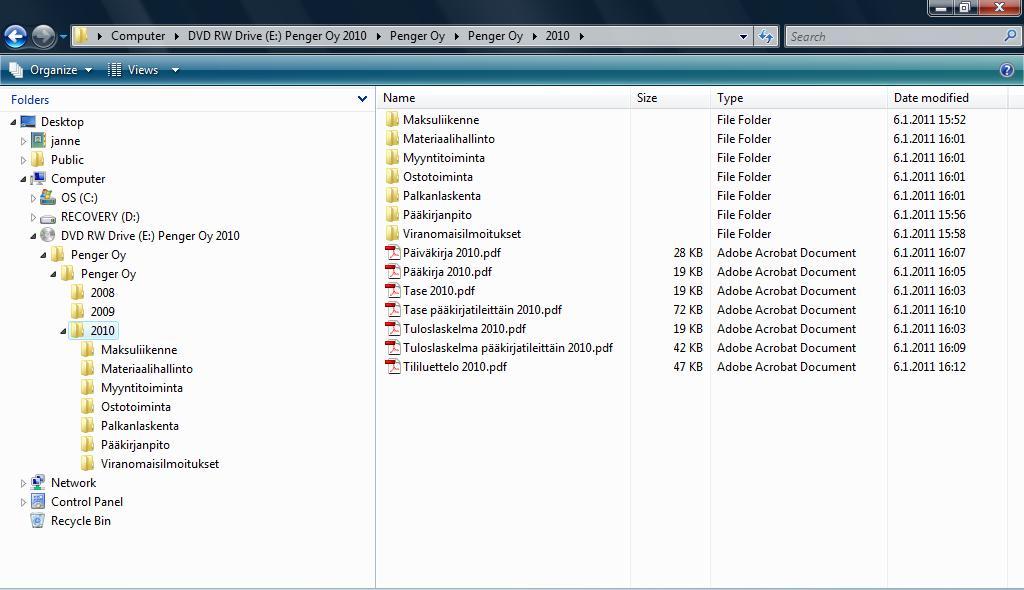Click Viranomaisilmoitukset name in file list
Screen dimensions: 1024x590
click(462, 233)
